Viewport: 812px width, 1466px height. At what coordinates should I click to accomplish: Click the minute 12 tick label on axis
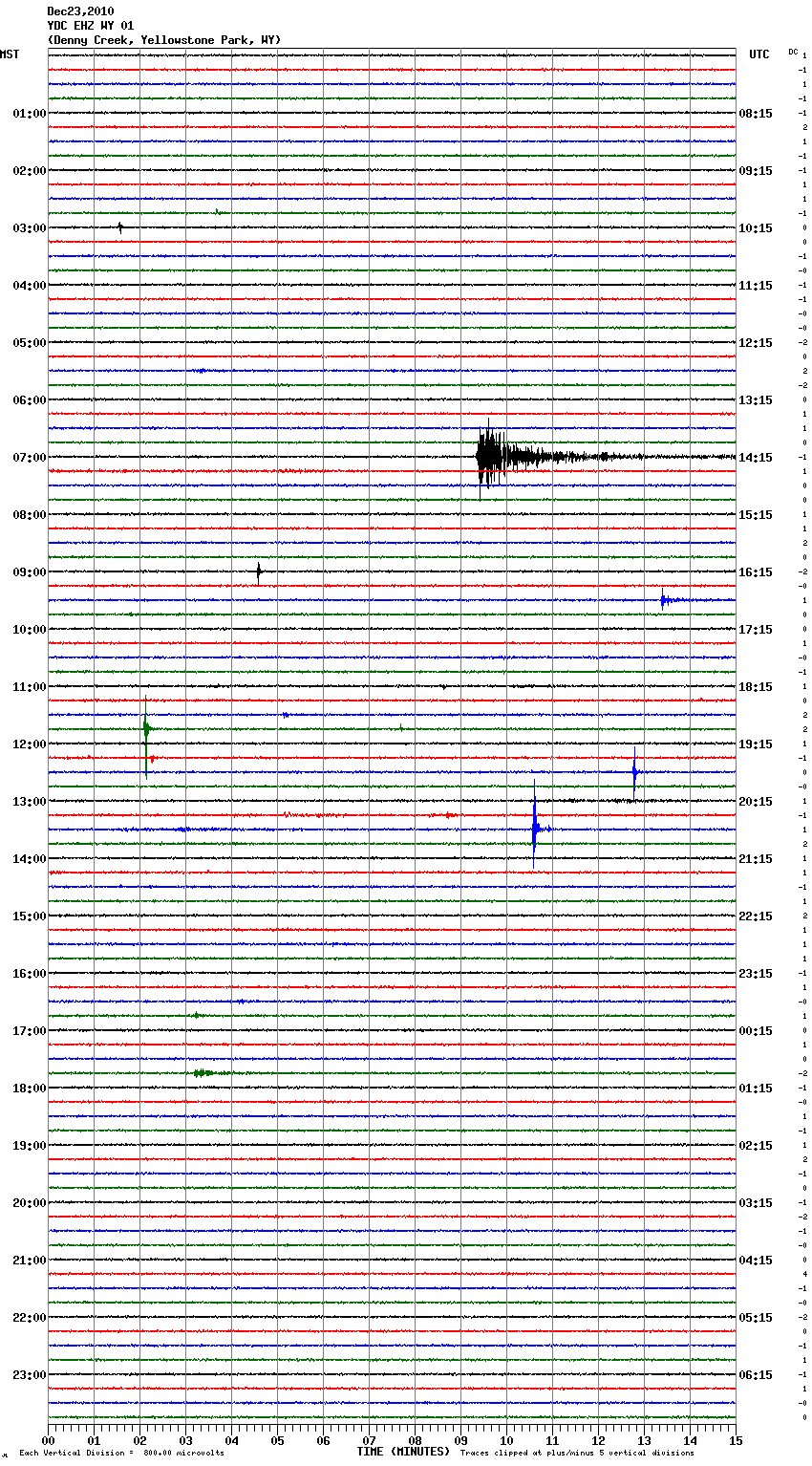coord(598,1440)
